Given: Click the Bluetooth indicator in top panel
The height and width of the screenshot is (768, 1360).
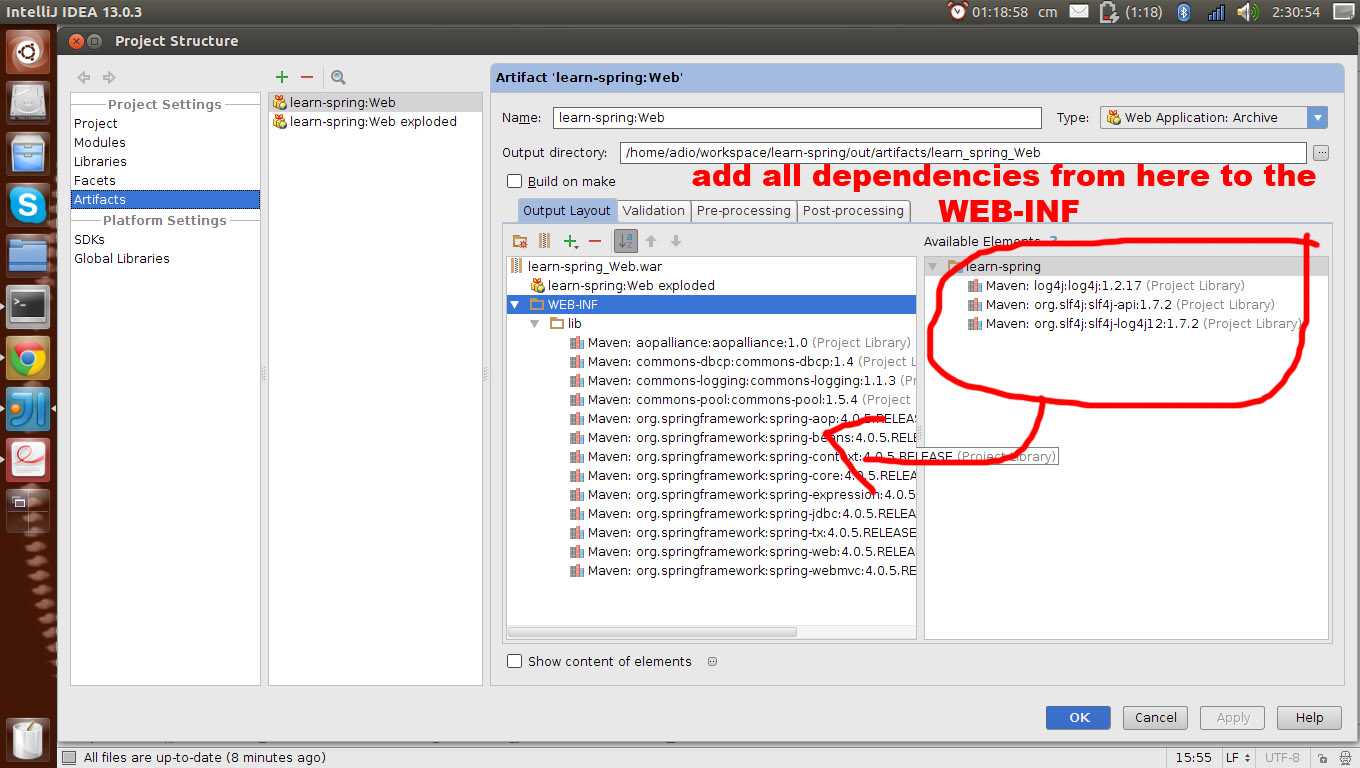Looking at the screenshot, I should 1184,12.
